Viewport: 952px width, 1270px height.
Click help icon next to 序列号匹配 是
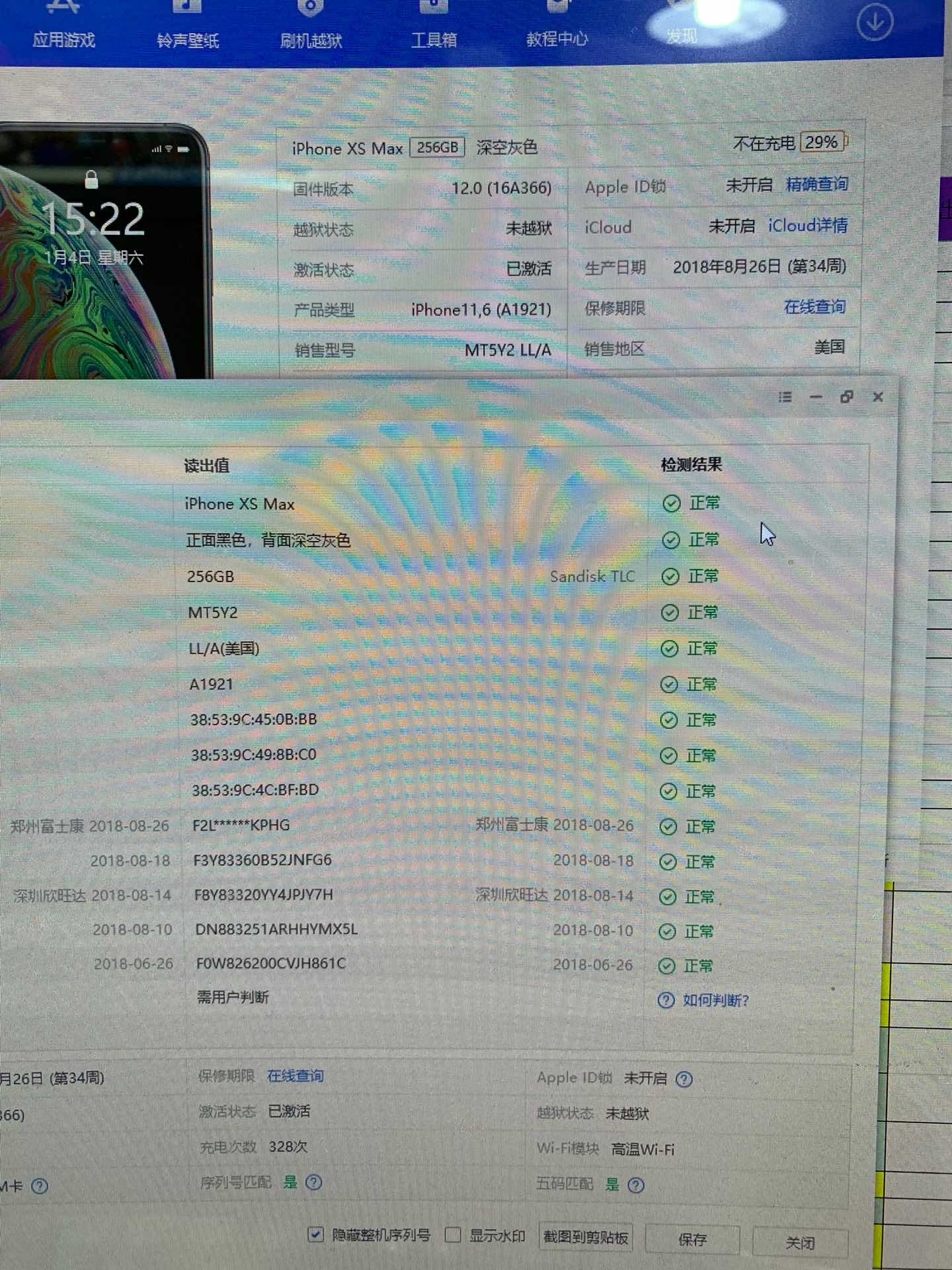point(314,1182)
